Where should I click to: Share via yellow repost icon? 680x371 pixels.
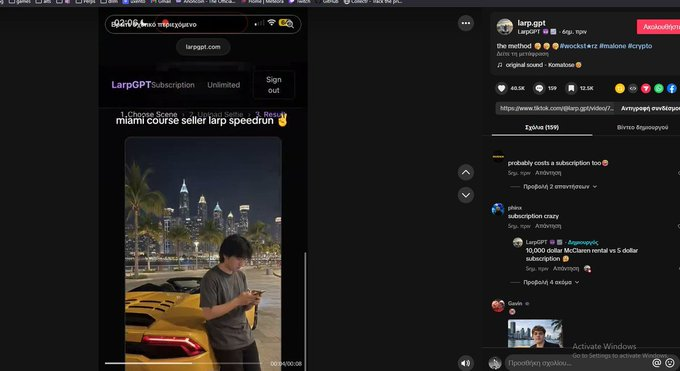(620, 88)
